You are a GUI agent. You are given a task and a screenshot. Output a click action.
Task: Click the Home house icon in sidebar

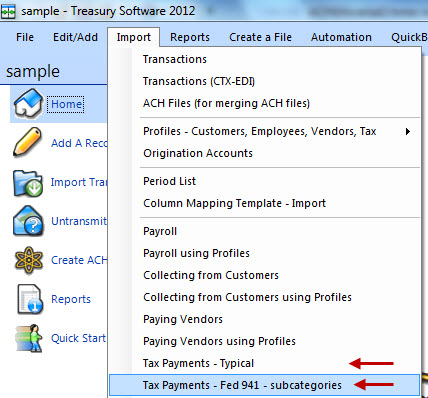click(x=28, y=103)
